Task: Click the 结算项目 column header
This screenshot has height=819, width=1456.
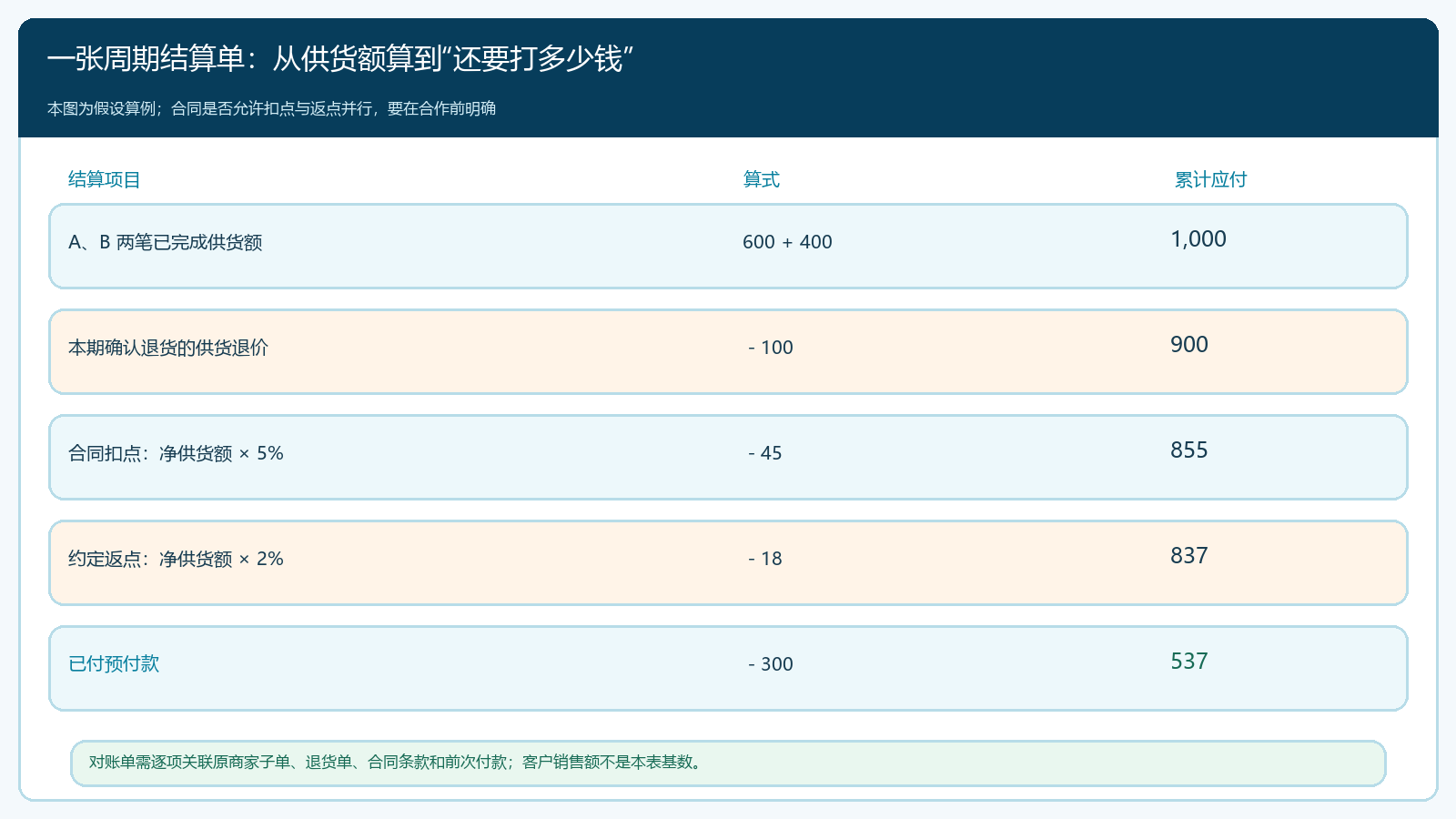Action: click(x=105, y=179)
